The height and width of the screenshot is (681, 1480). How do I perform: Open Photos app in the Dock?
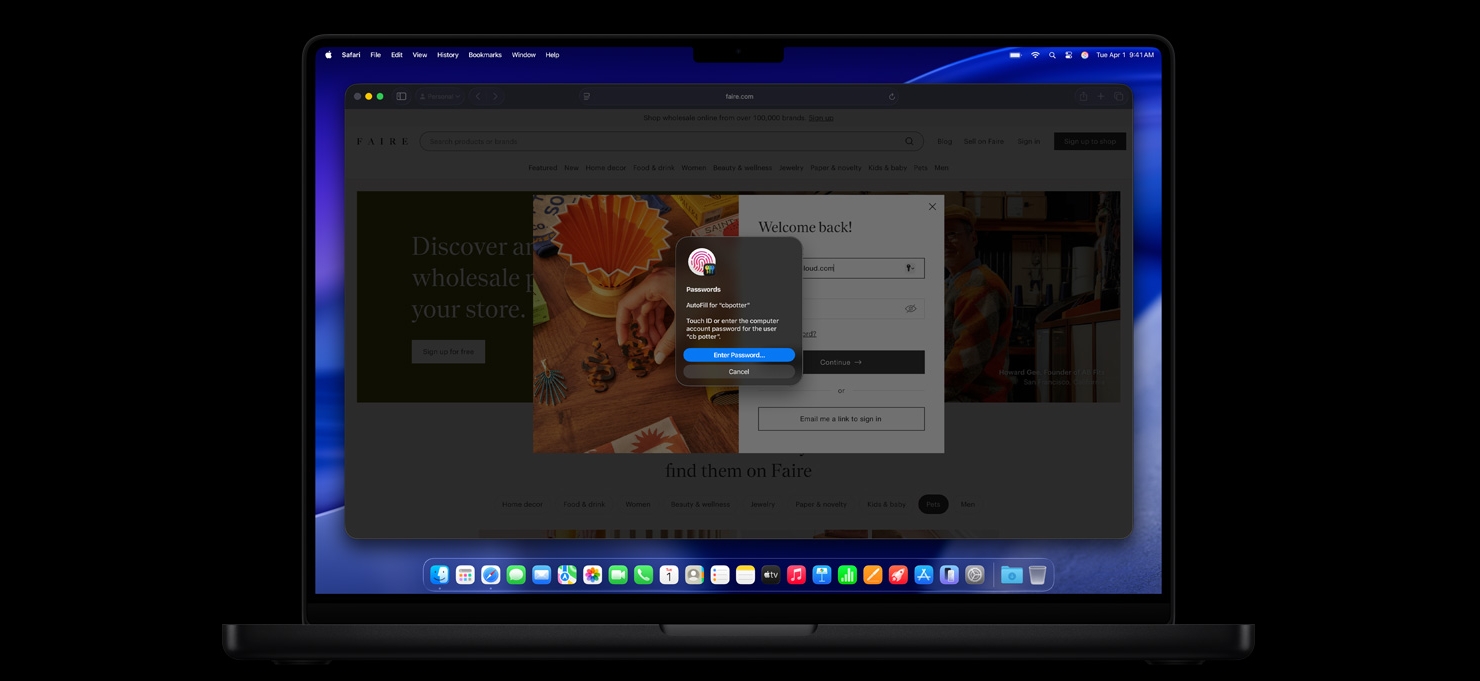(x=592, y=575)
